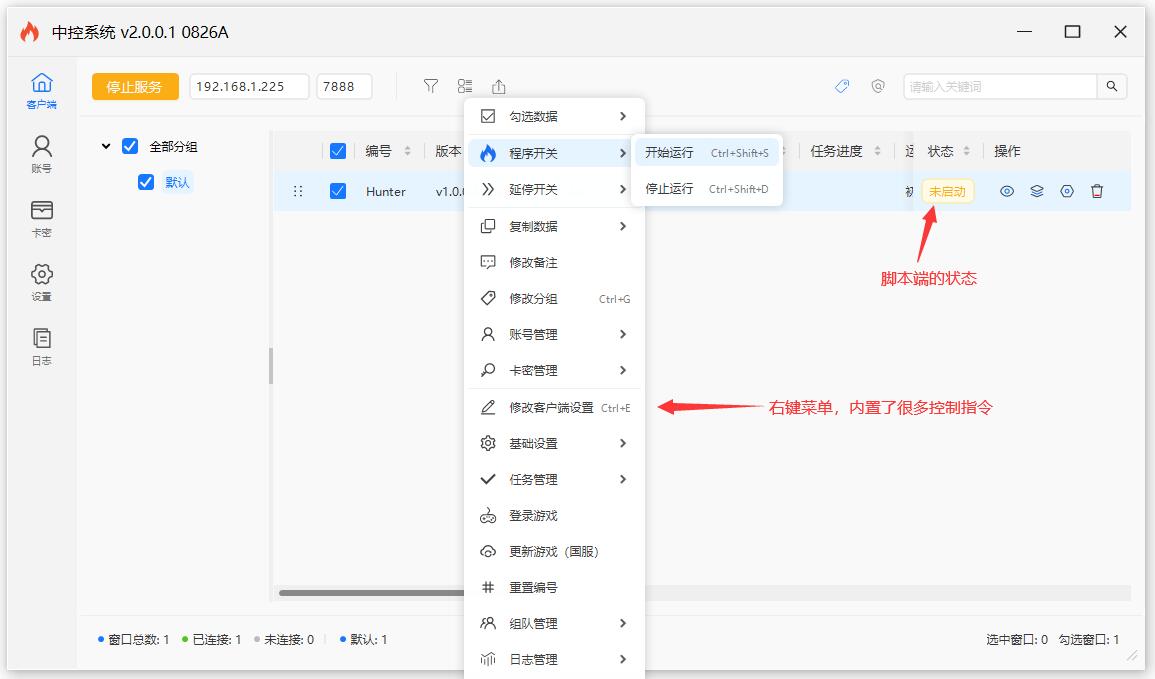
Task: Click the 停止服务 button
Action: pos(135,87)
